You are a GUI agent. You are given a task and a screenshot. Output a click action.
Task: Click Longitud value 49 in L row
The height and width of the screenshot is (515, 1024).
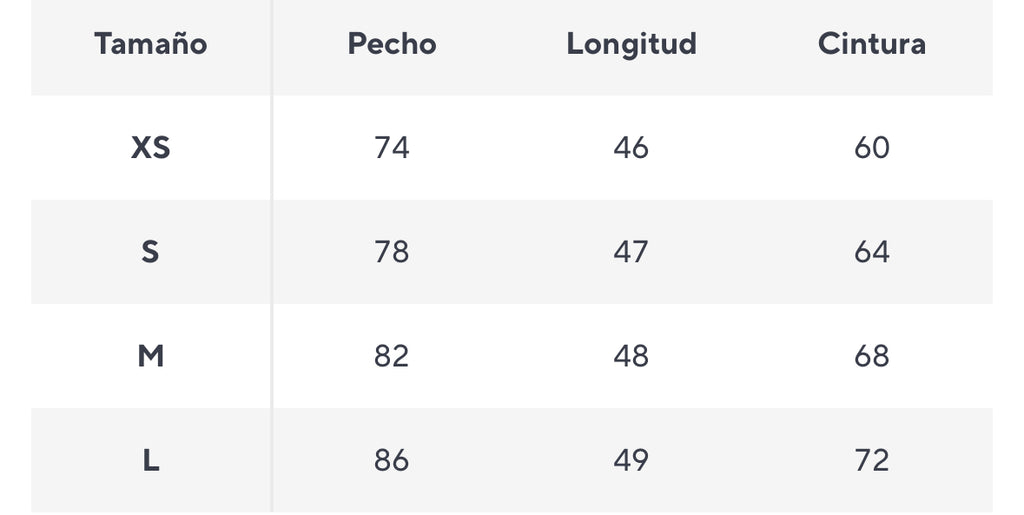point(631,460)
